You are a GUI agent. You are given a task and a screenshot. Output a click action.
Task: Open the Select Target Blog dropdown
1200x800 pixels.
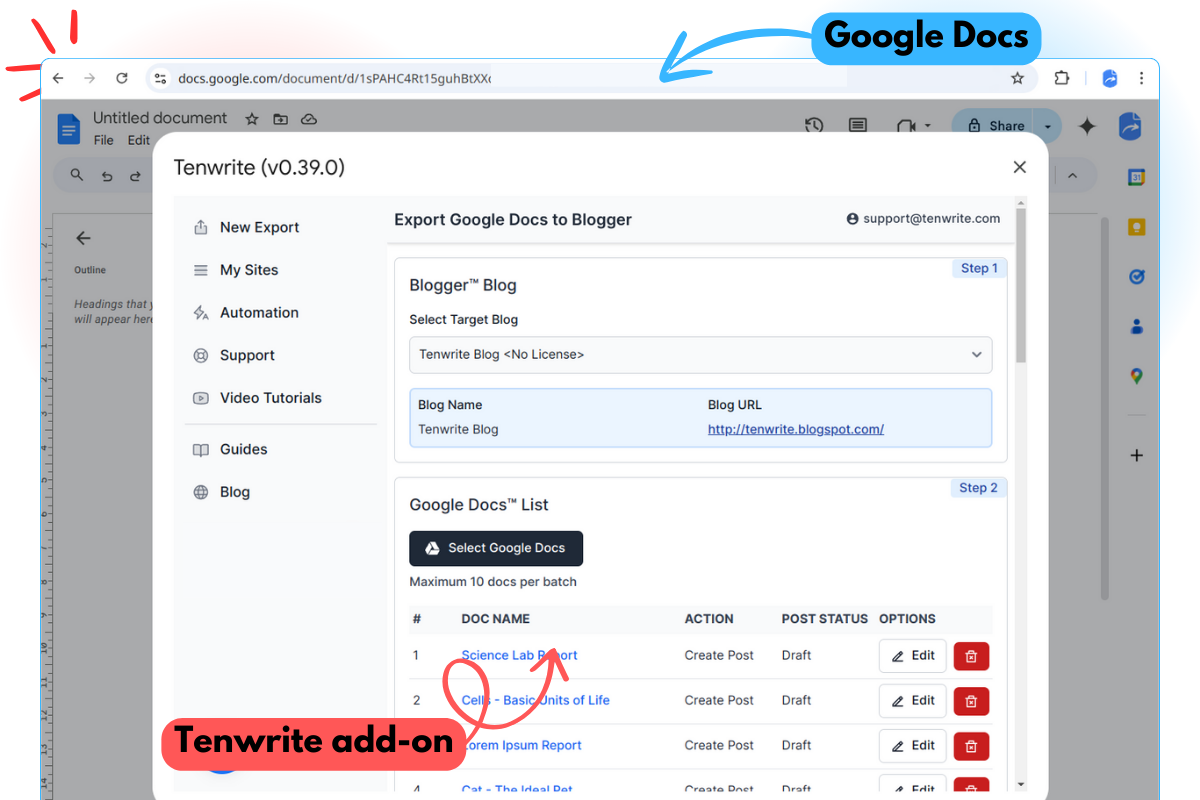(x=700, y=355)
